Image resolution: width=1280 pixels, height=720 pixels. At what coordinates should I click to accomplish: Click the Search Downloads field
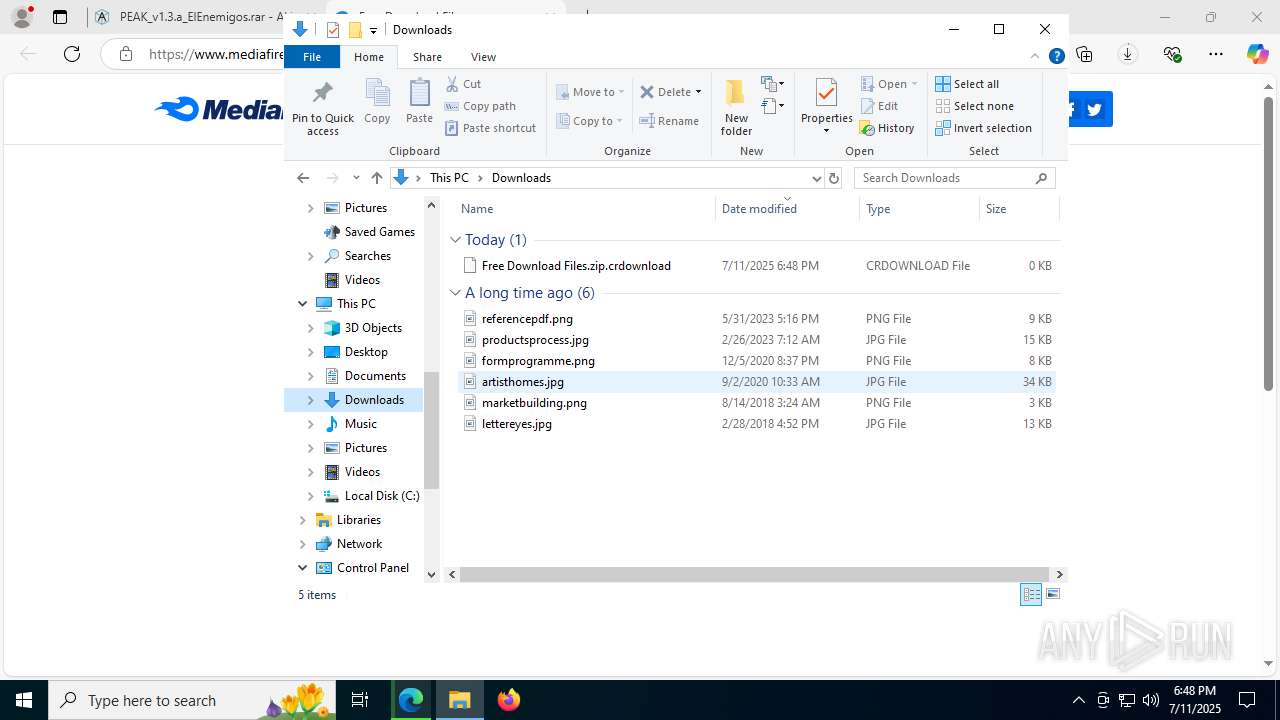point(955,178)
